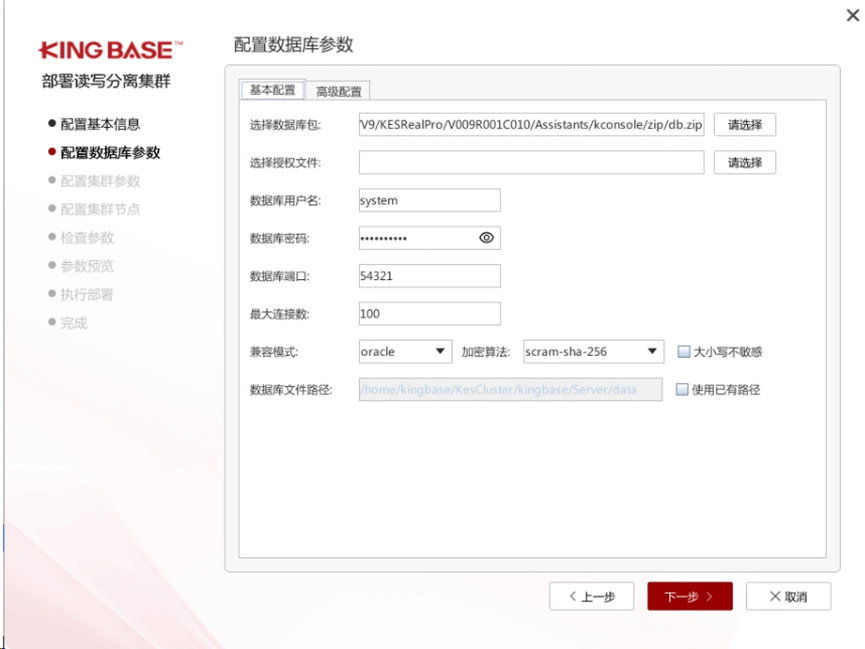The image size is (865, 649).
Task: Click the 最大连接数 field showing 100
Action: tap(429, 314)
